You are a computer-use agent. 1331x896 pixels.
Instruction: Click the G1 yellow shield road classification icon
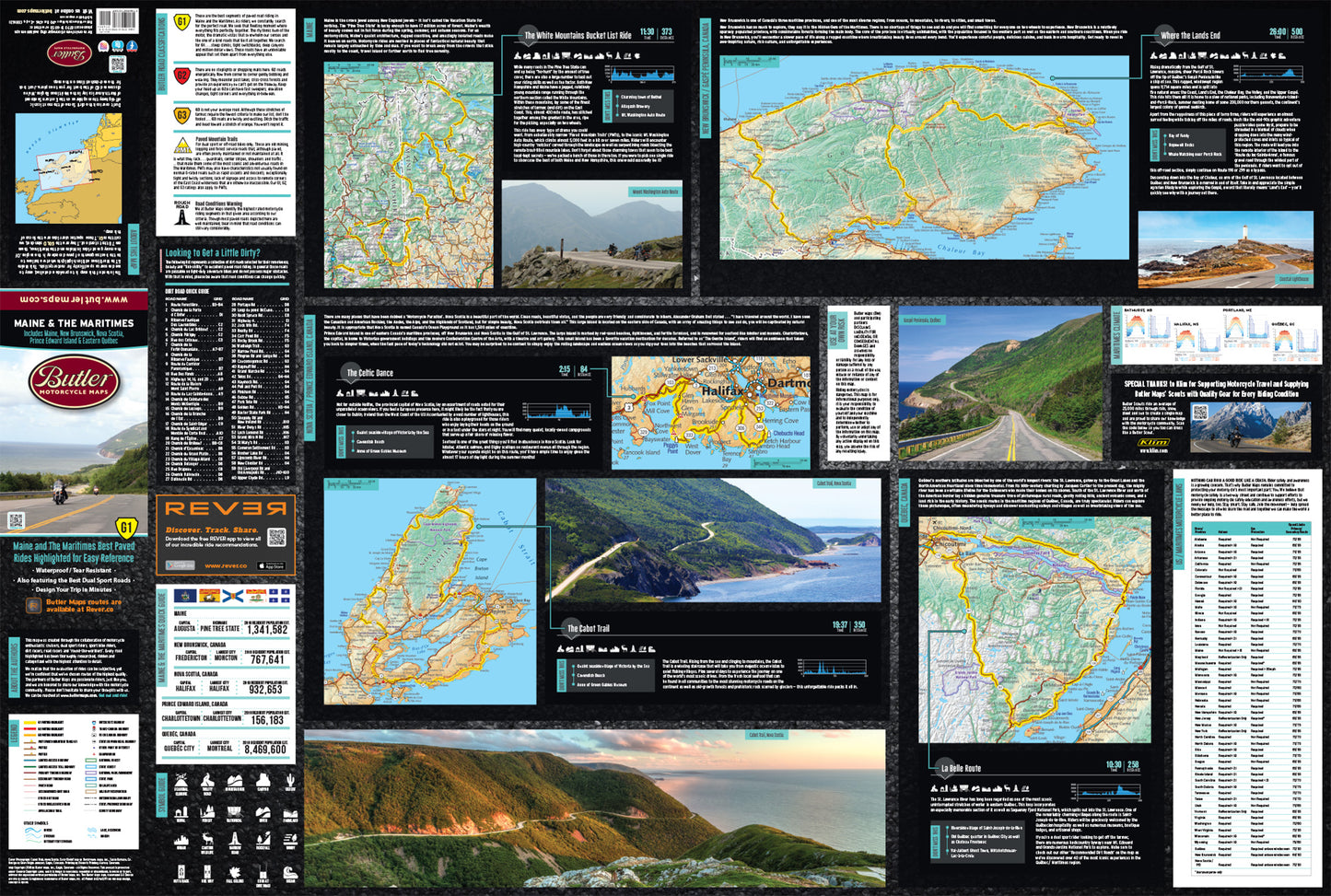click(182, 22)
